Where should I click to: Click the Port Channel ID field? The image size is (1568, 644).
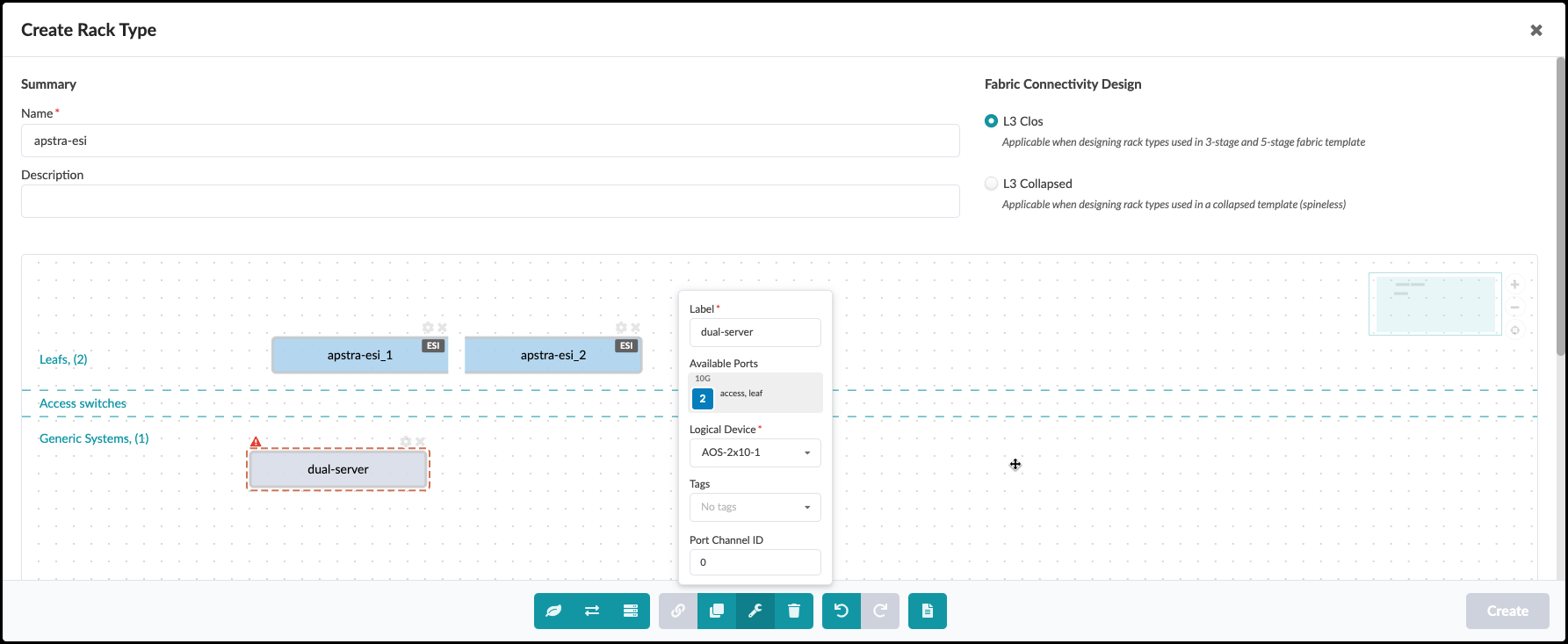(x=755, y=562)
